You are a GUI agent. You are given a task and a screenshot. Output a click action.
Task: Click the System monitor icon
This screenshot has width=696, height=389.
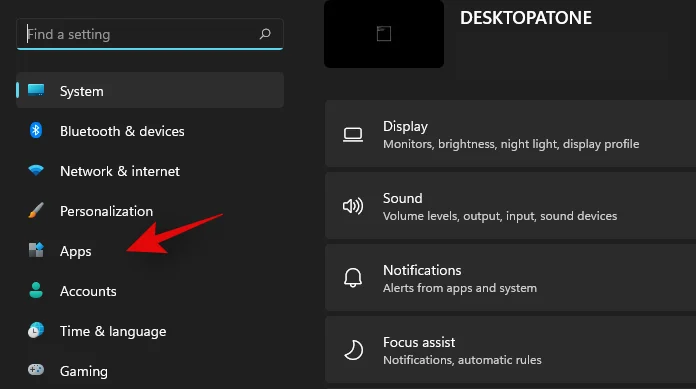36,90
